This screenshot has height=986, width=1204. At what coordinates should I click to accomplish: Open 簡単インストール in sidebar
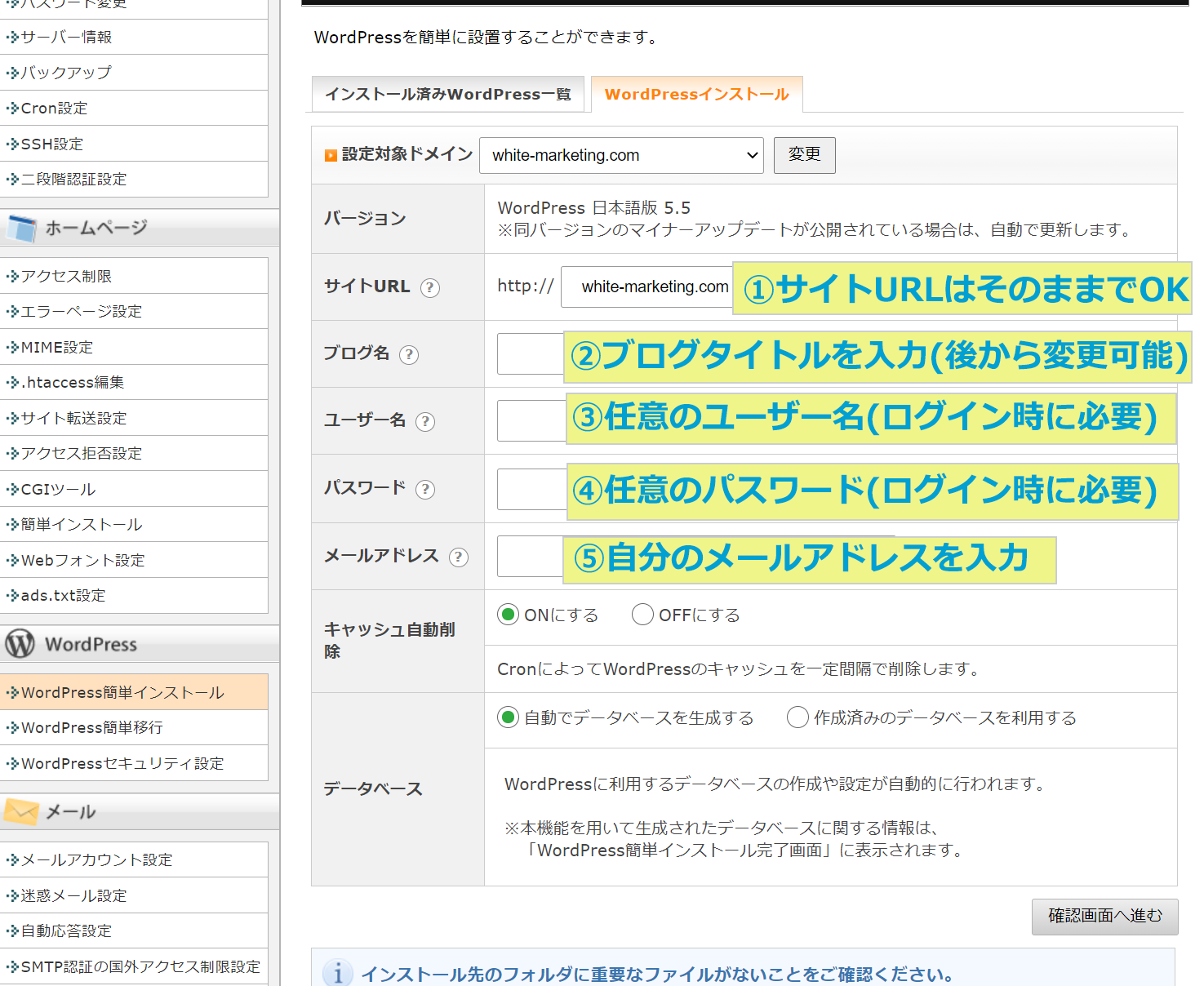point(134,524)
